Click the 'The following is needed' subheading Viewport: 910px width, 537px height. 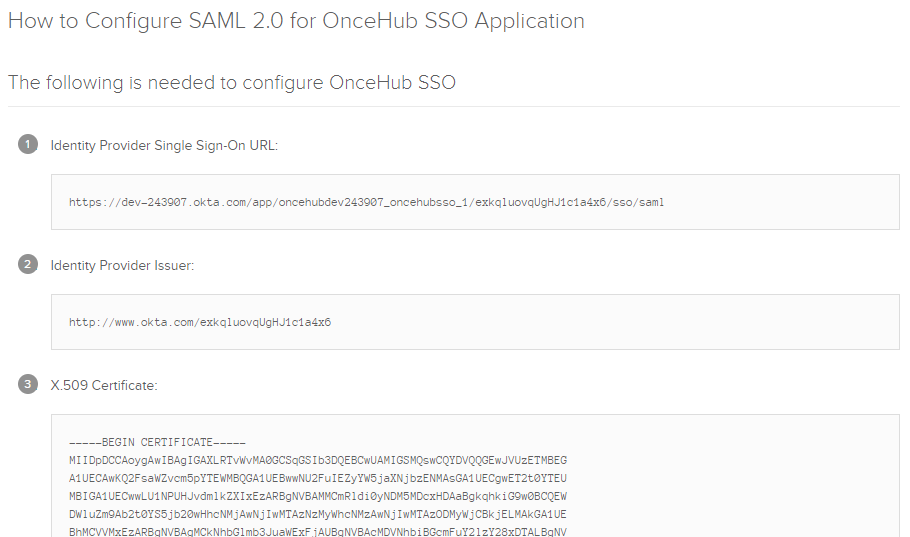point(232,83)
